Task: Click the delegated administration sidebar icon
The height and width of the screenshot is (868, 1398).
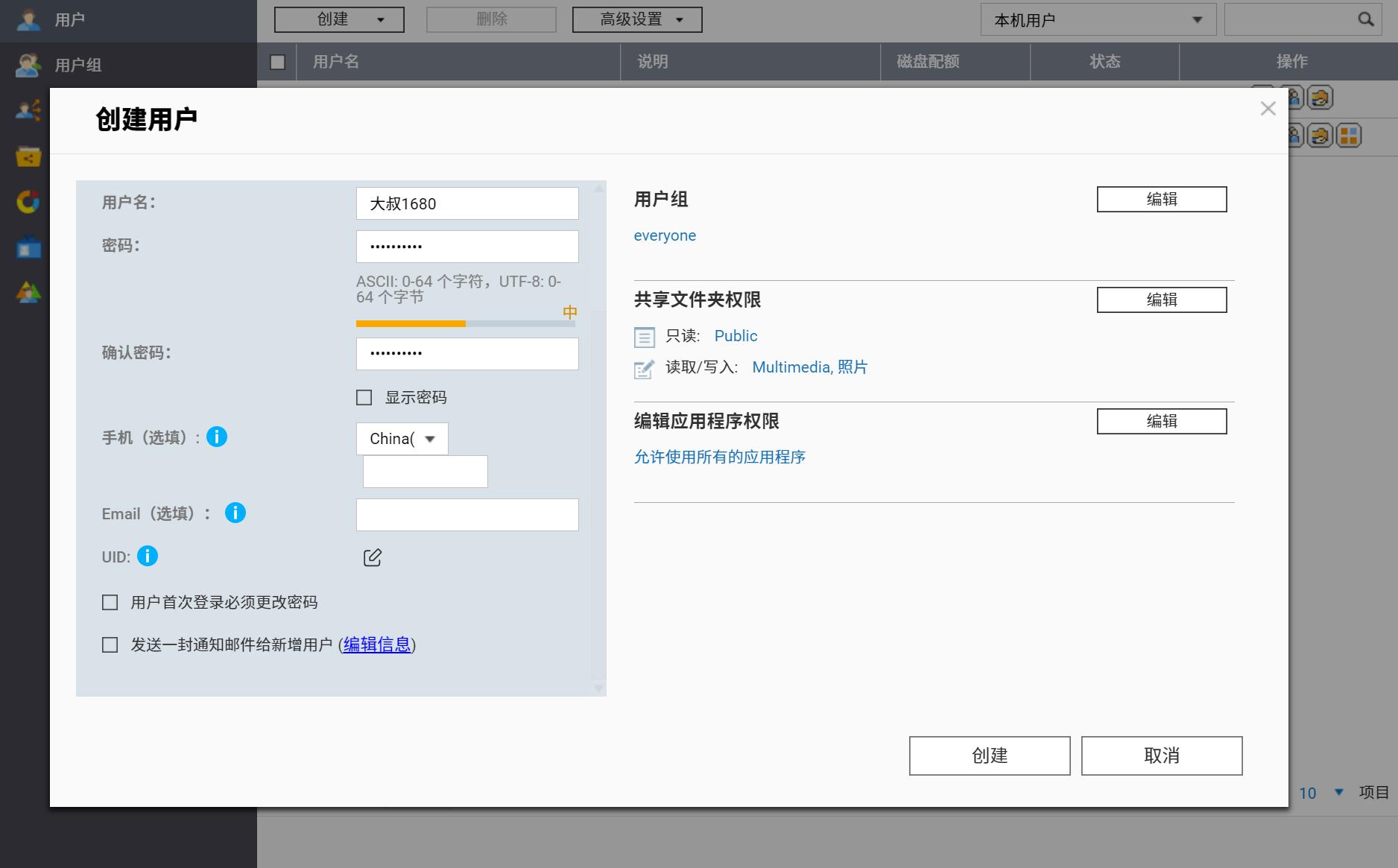Action: (28, 292)
